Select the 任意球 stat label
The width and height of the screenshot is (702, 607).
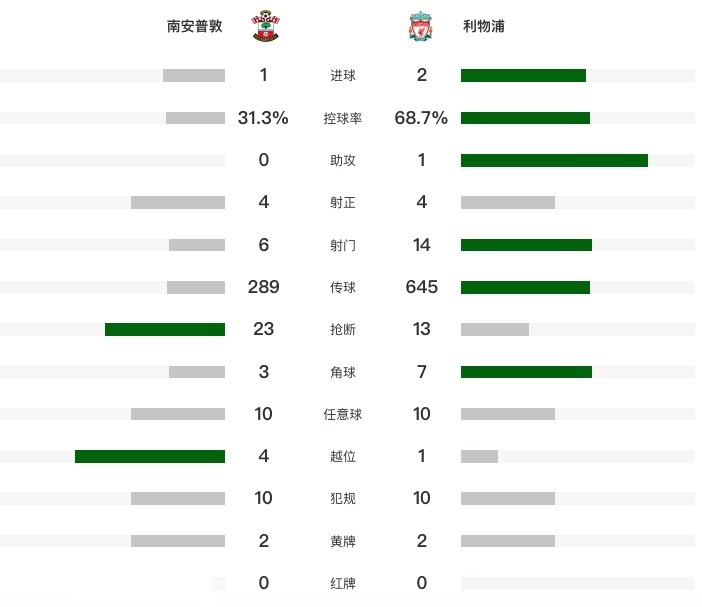(x=342, y=414)
